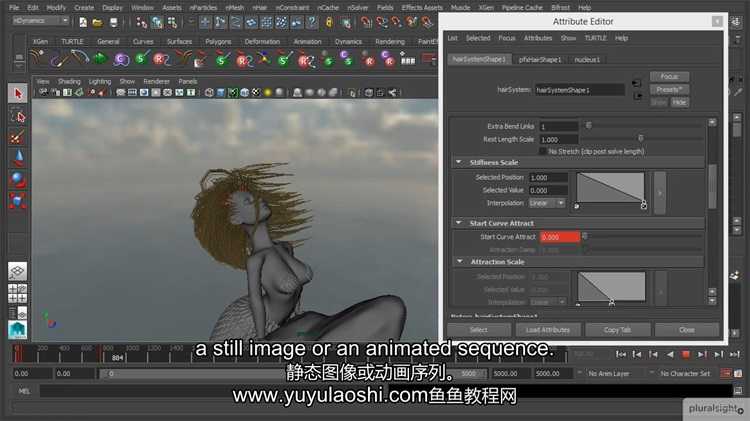Click the Hide button
This screenshot has width=750, height=421.
(x=679, y=102)
